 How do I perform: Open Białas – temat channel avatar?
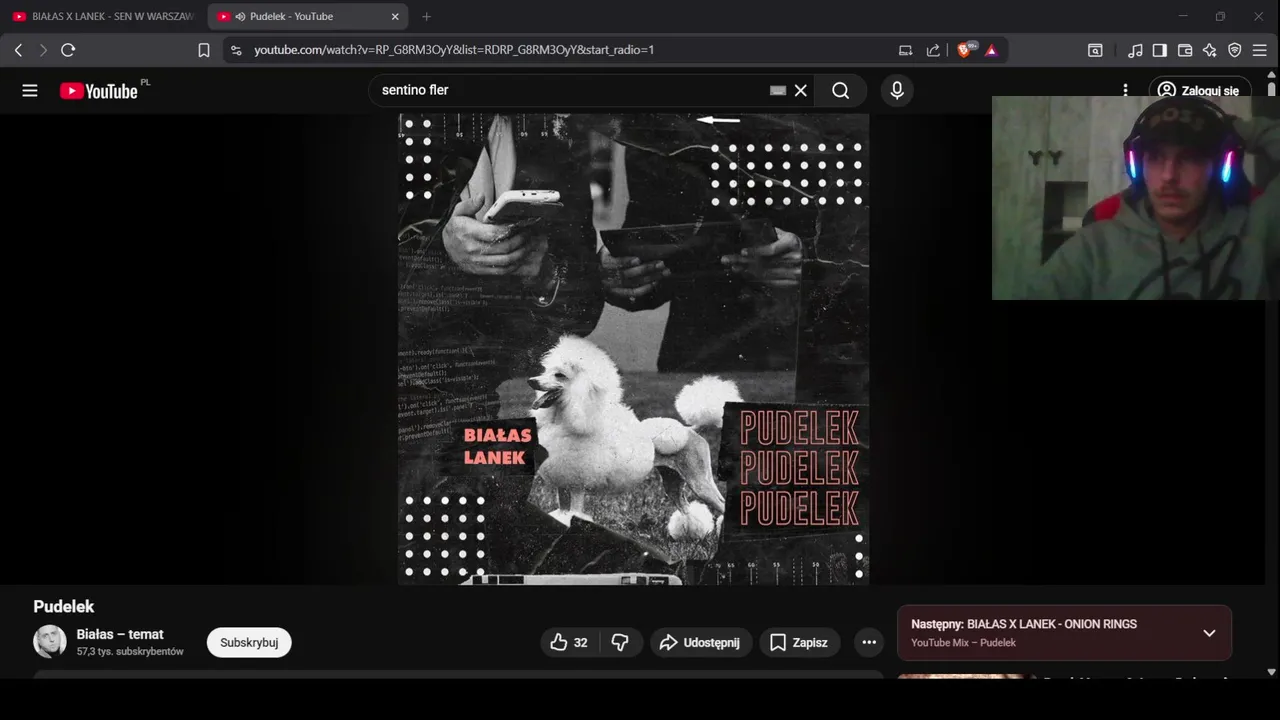point(50,642)
